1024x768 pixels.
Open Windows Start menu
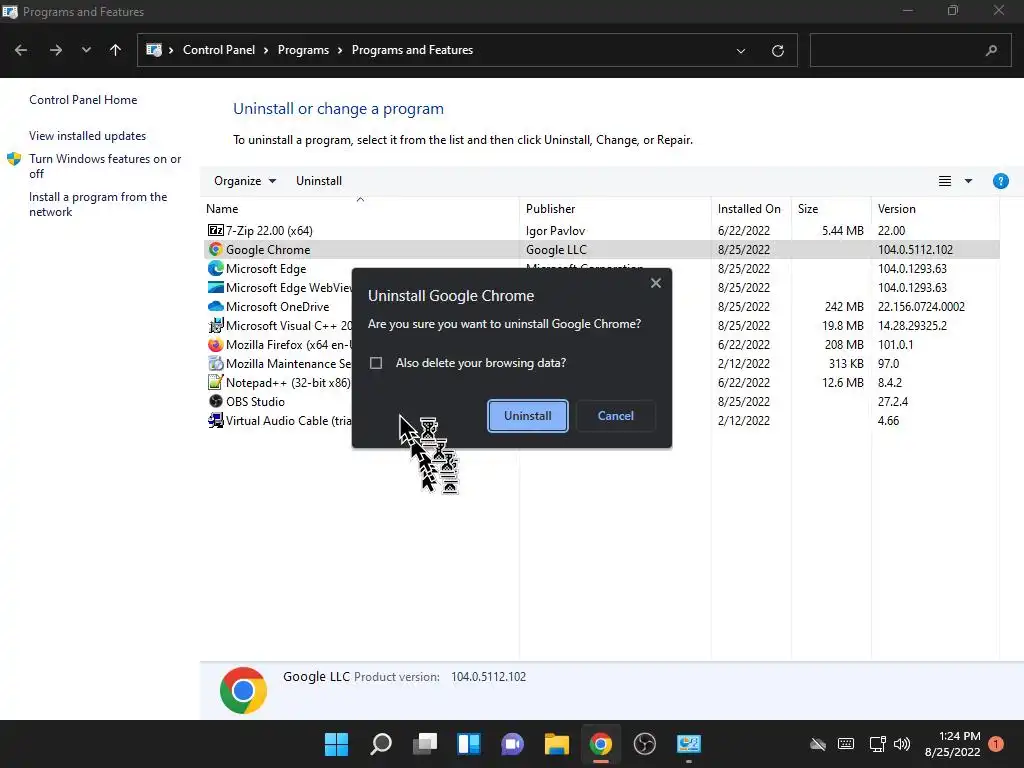point(337,744)
